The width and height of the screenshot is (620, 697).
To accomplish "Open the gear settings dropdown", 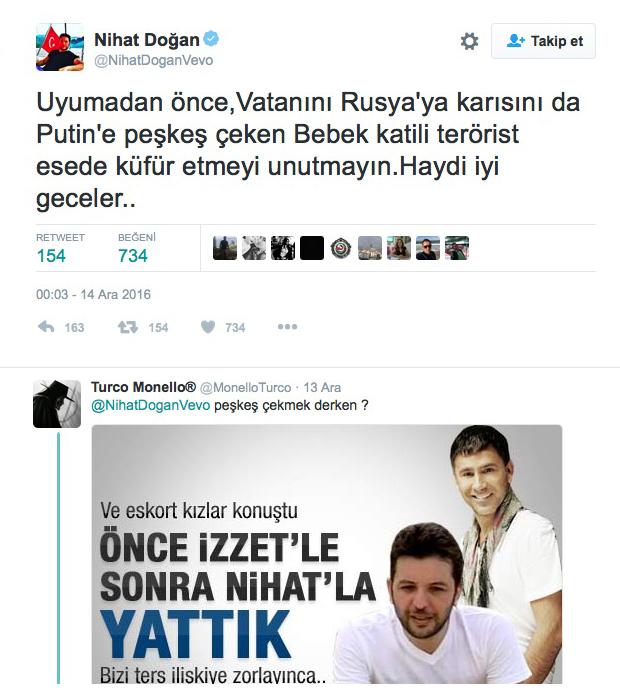I will point(469,41).
